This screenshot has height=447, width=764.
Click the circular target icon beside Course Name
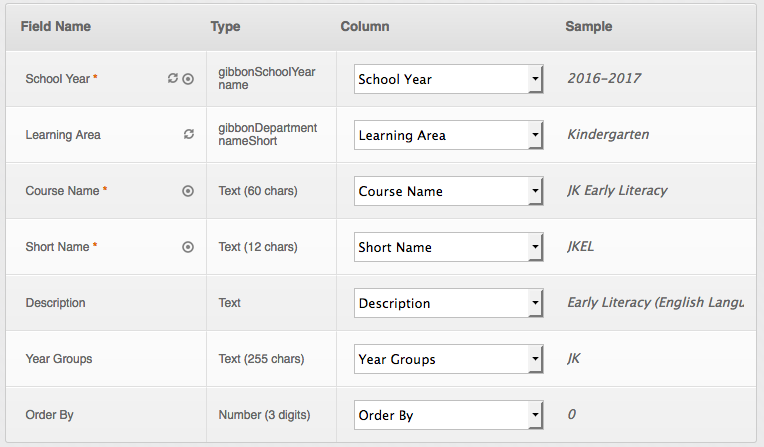188,191
